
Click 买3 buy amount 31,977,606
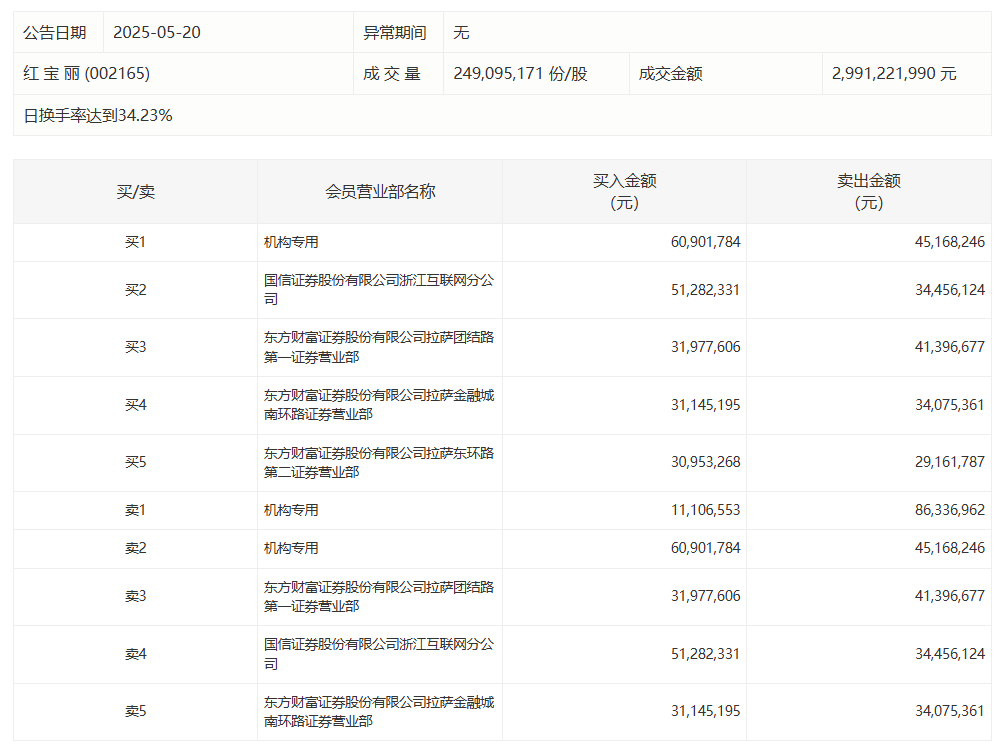pyautogui.click(x=705, y=346)
